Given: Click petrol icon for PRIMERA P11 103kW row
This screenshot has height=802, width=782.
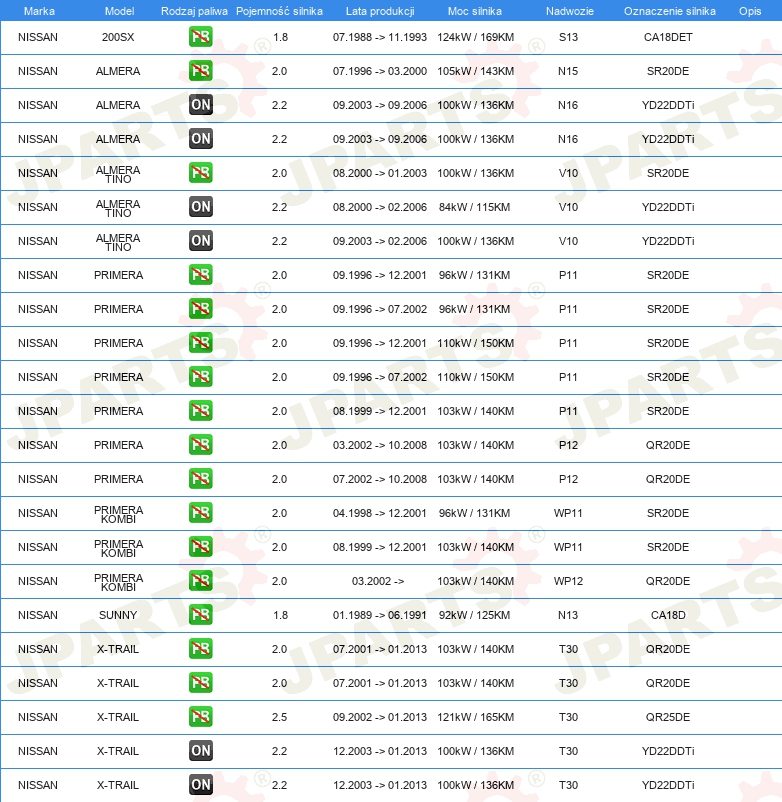Looking at the screenshot, I should (x=200, y=411).
